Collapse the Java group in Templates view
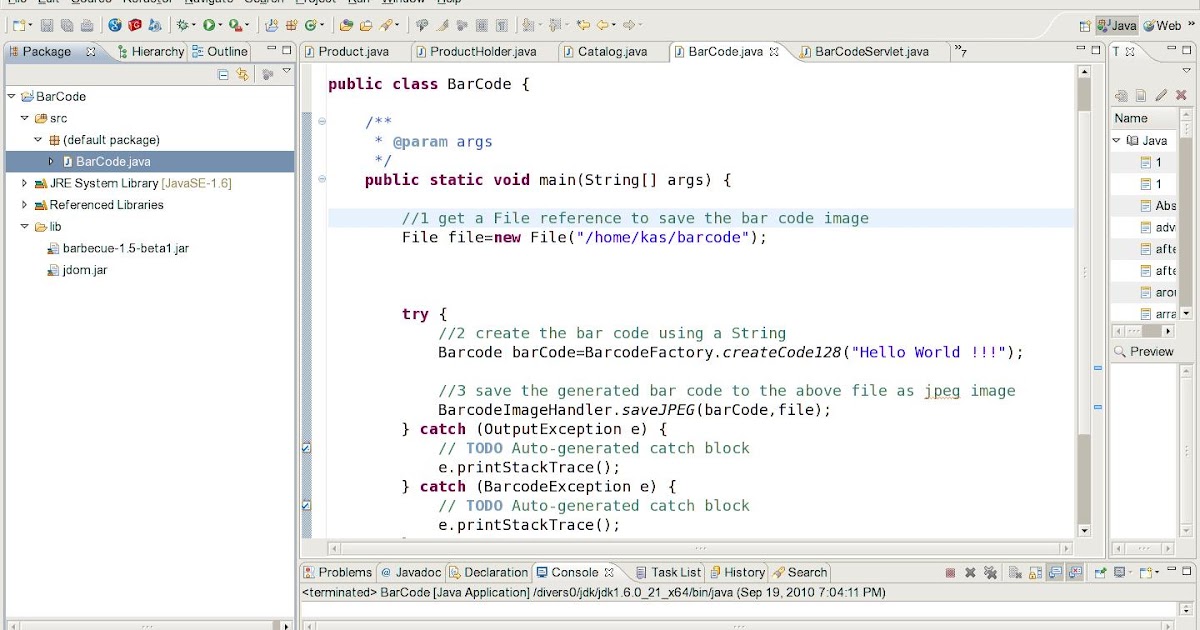Image resolution: width=1200 pixels, height=630 pixels. (x=1117, y=141)
